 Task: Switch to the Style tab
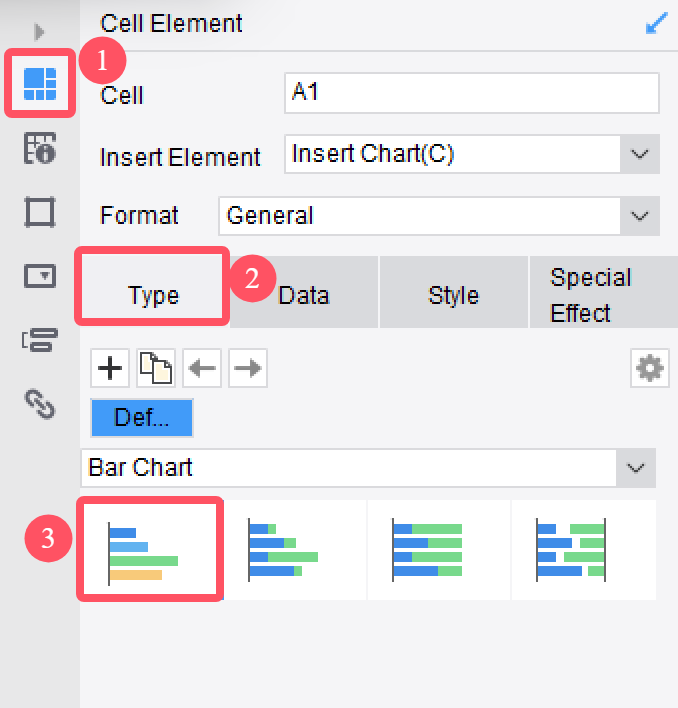click(x=453, y=295)
